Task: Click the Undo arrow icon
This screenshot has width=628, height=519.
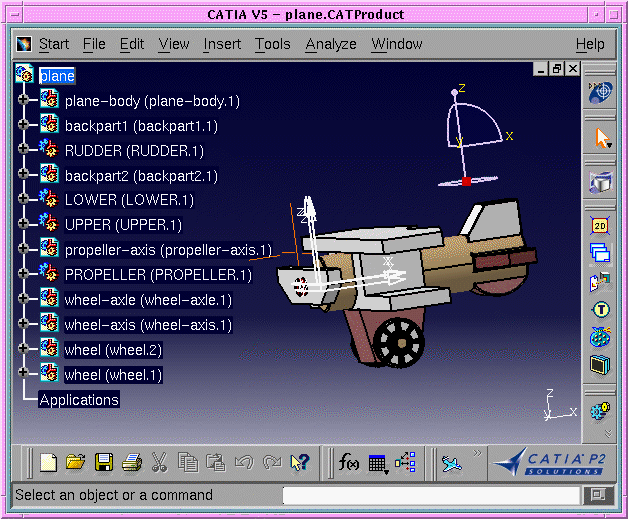Action: [243, 462]
